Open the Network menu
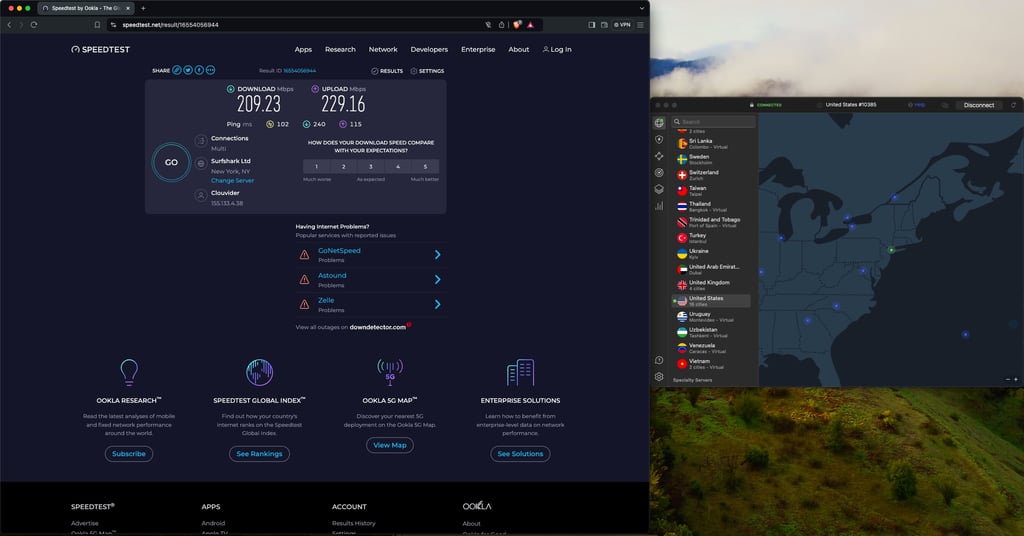 [383, 50]
